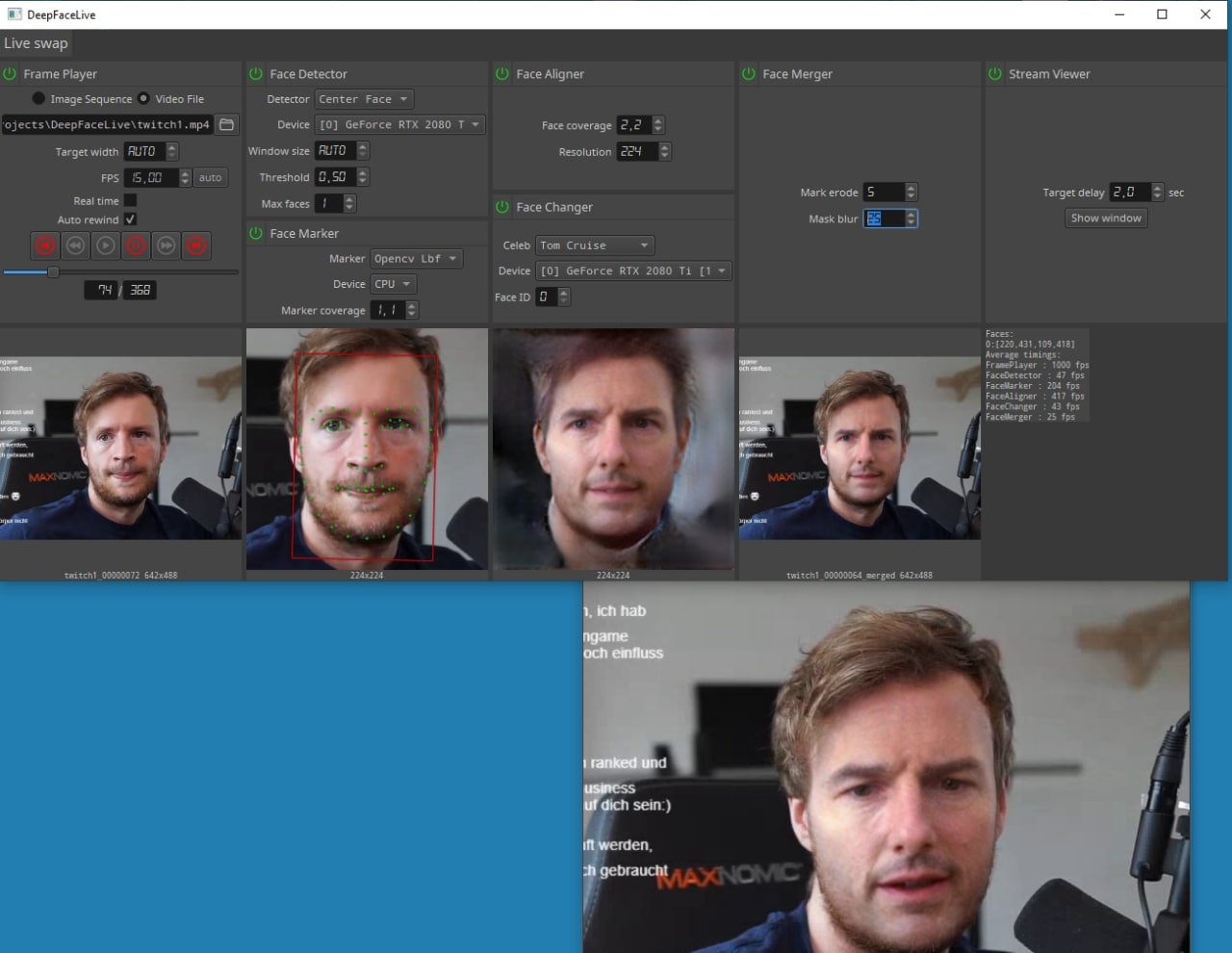The height and width of the screenshot is (953, 1232).
Task: Click the Face Changer swapped face preview
Action: pyautogui.click(x=613, y=449)
